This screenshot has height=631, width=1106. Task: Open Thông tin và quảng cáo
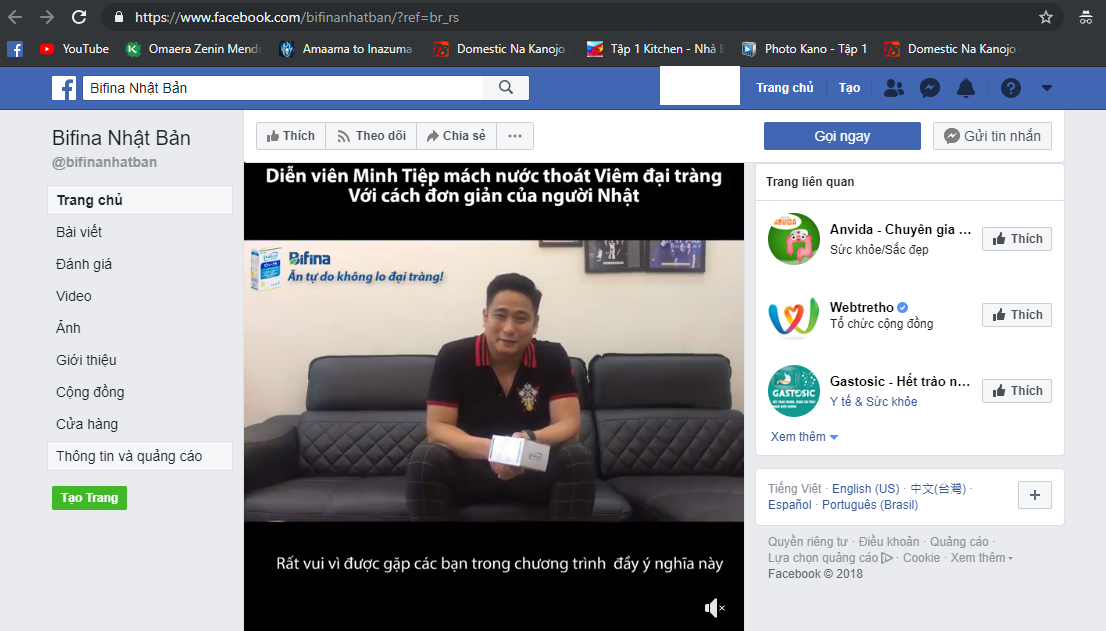pyautogui.click(x=140, y=456)
